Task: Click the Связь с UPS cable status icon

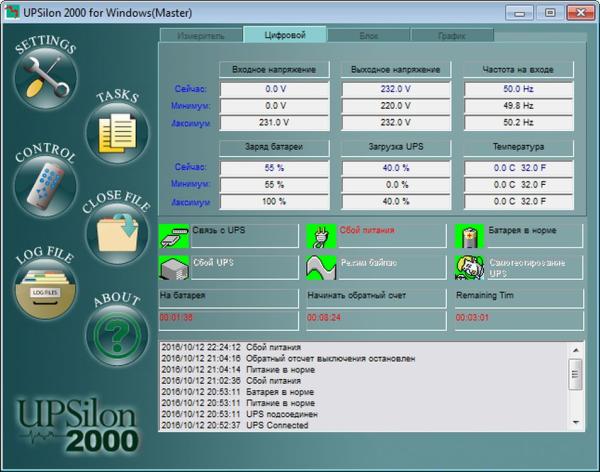Action: (174, 236)
